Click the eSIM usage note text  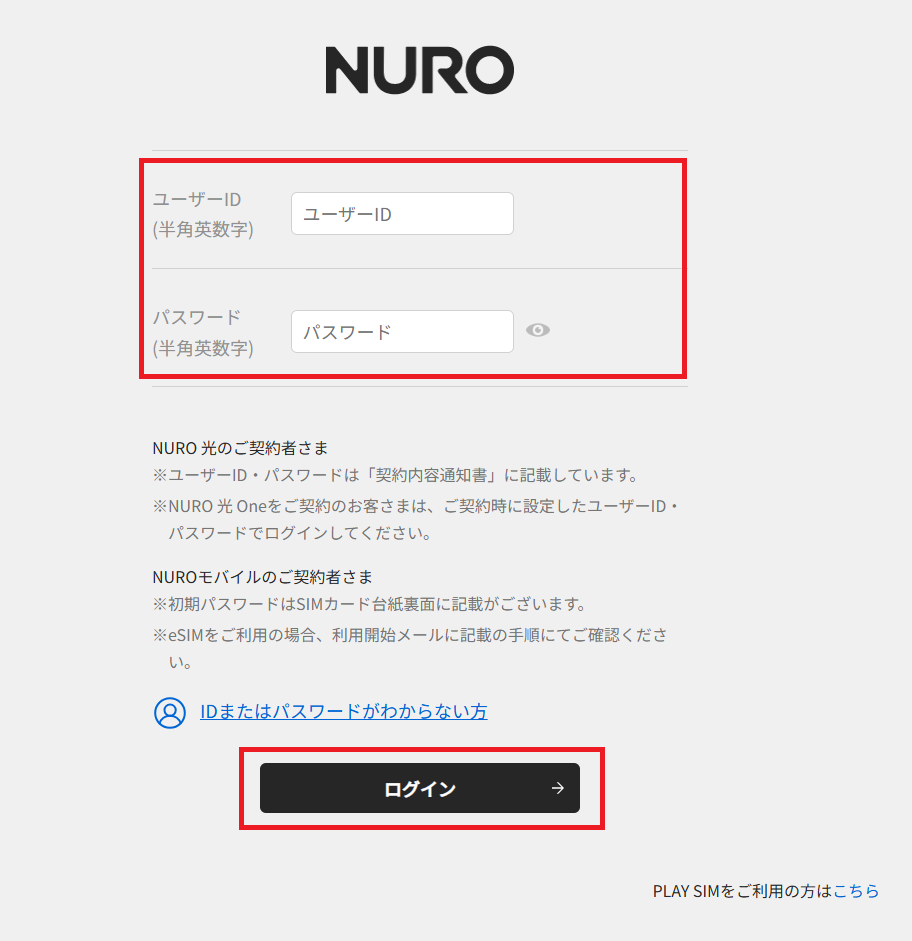[410, 649]
